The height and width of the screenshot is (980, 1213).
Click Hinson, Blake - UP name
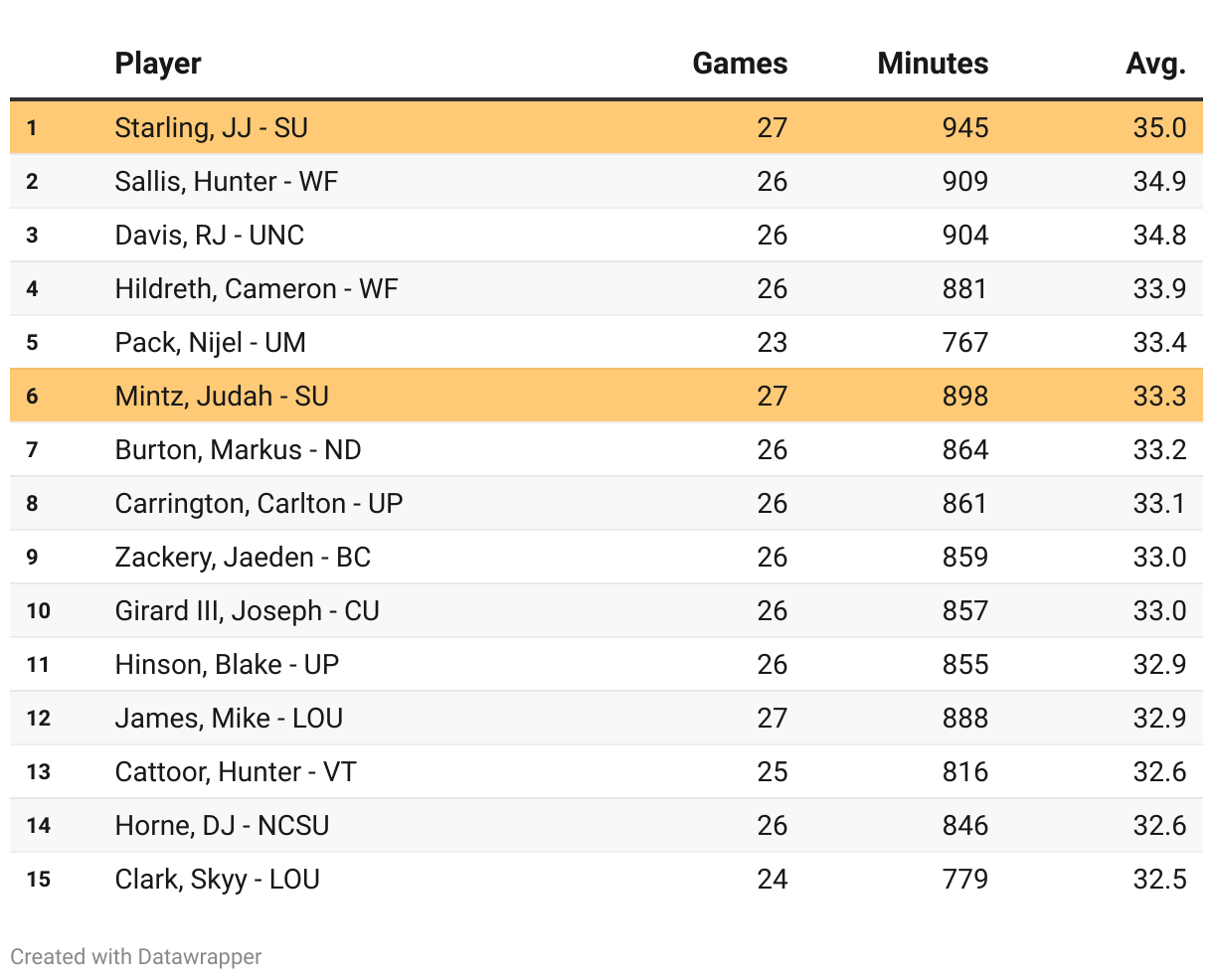(227, 664)
